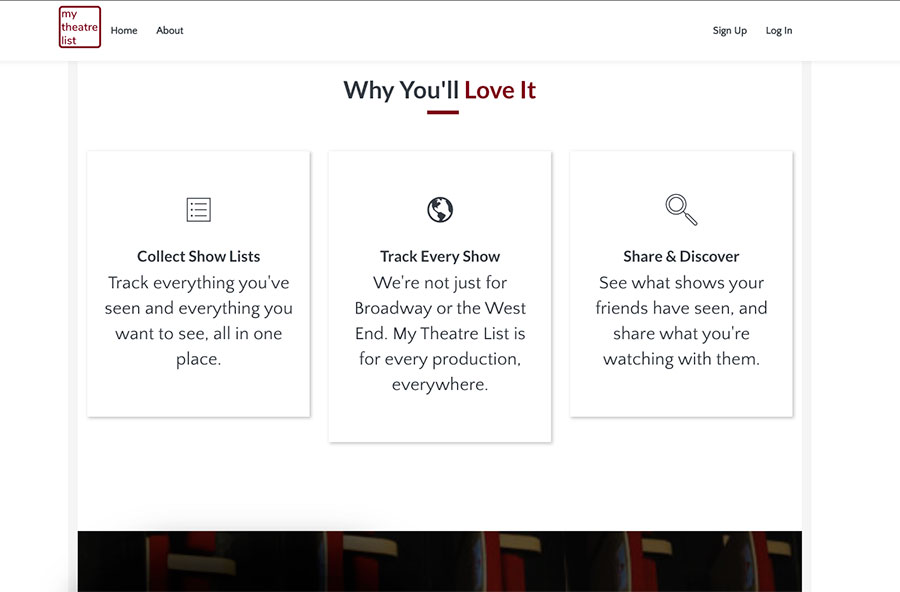The height and width of the screenshot is (592, 900).
Task: Click the Log In link
Action: pos(779,30)
